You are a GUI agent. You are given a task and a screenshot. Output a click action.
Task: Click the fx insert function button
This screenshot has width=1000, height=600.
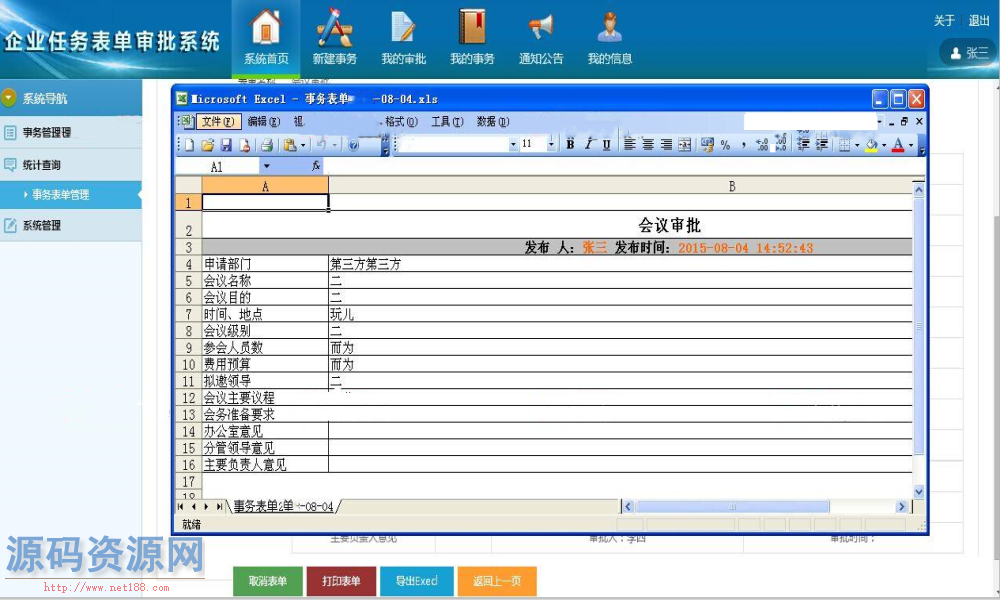point(316,166)
